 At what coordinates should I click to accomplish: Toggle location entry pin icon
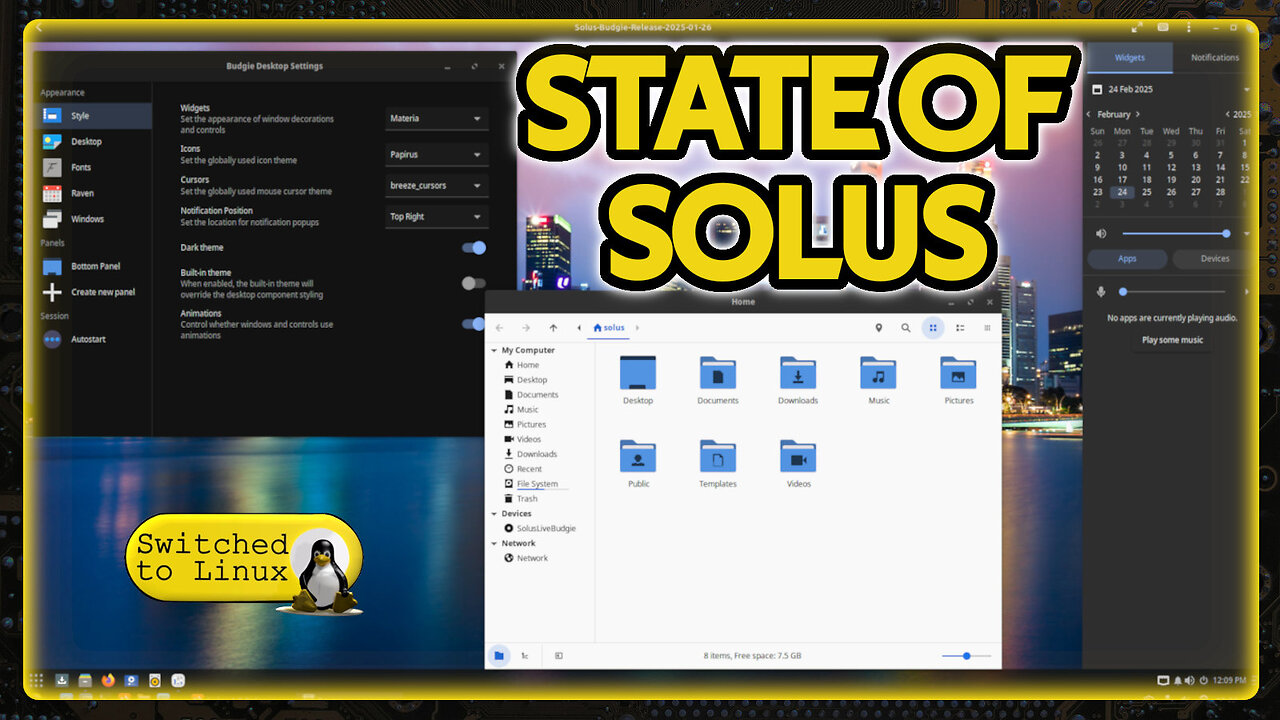click(x=879, y=328)
